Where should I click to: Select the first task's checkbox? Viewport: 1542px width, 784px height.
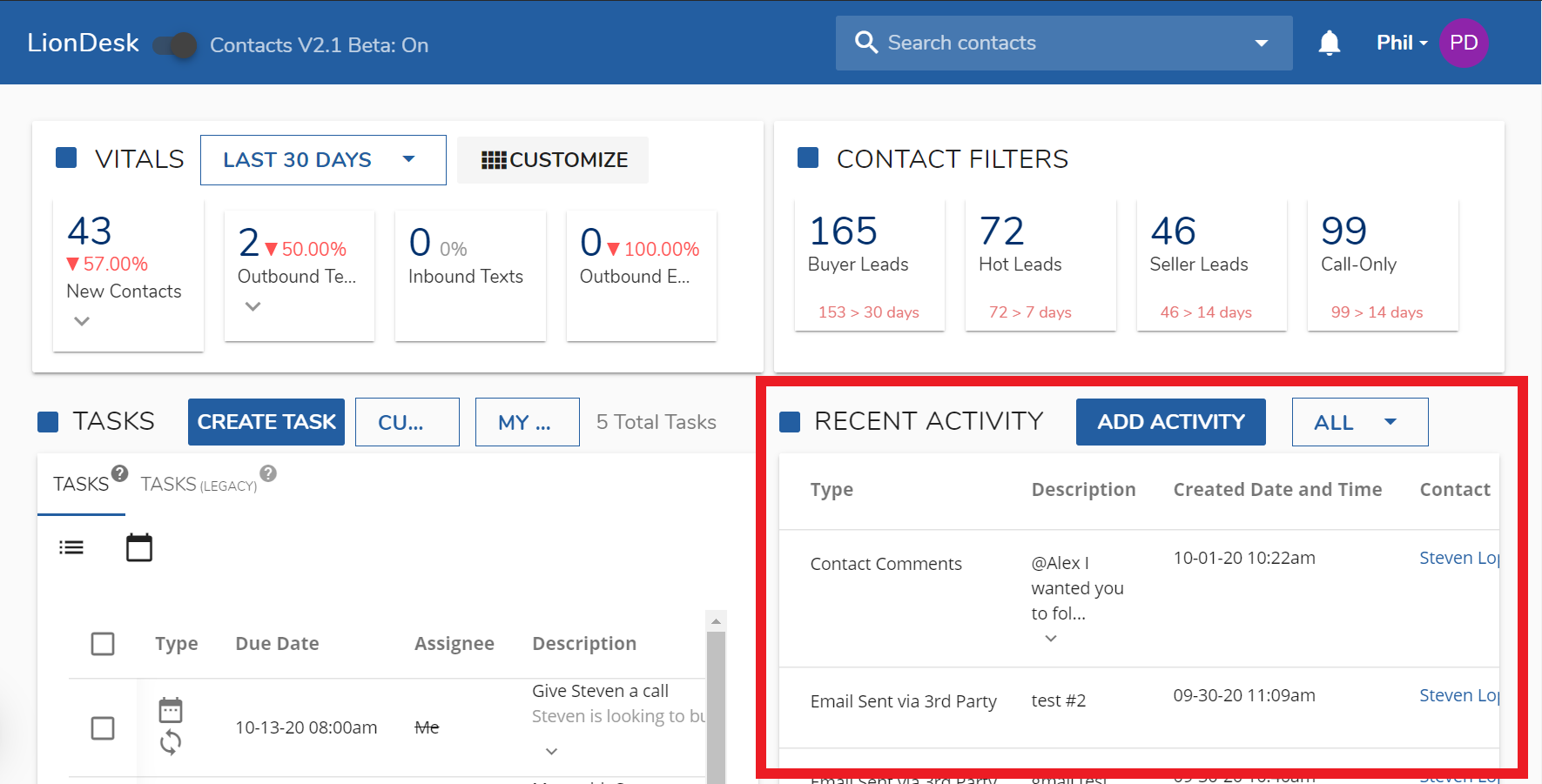pos(103,727)
